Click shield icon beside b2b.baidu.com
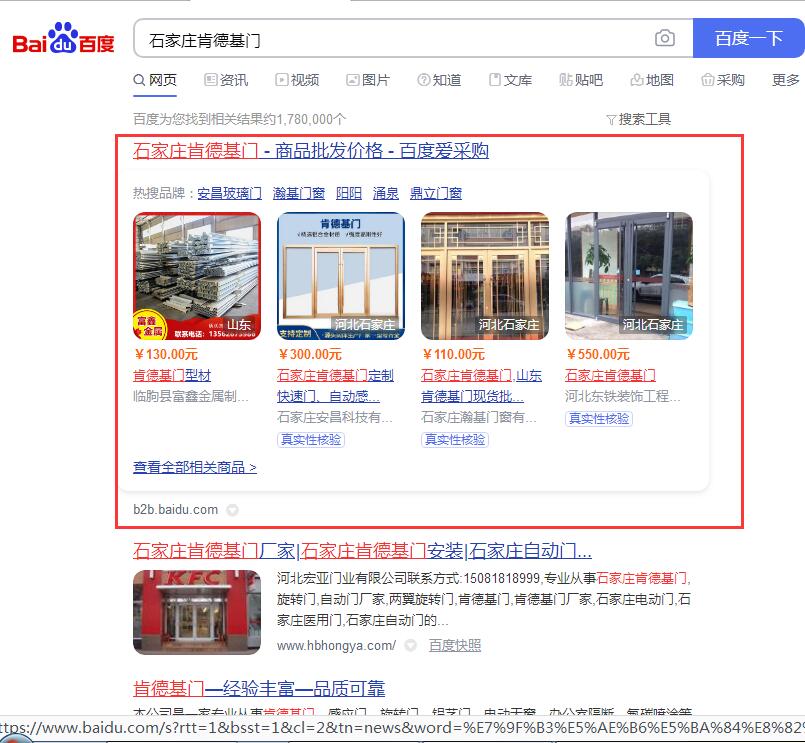The width and height of the screenshot is (805, 743). click(x=233, y=510)
